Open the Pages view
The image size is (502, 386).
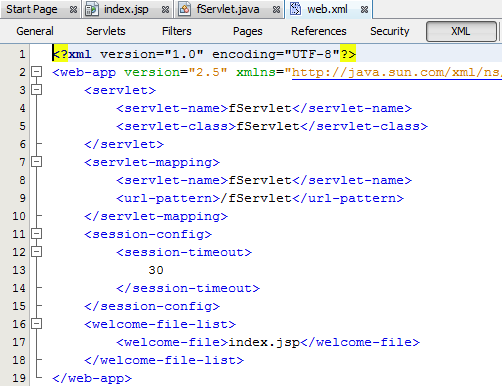(248, 31)
